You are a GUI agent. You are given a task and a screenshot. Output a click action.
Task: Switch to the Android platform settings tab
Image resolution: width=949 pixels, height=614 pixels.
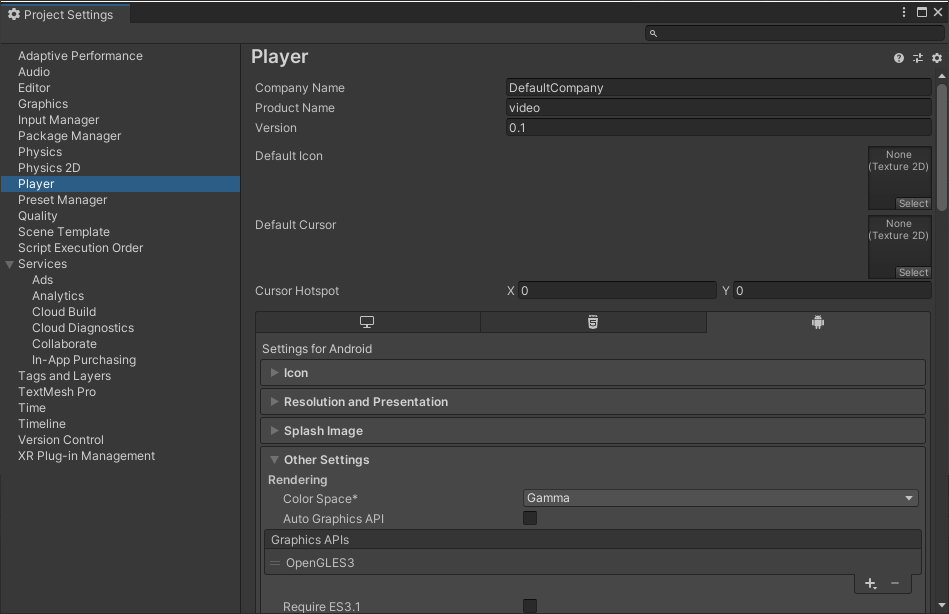tap(818, 322)
